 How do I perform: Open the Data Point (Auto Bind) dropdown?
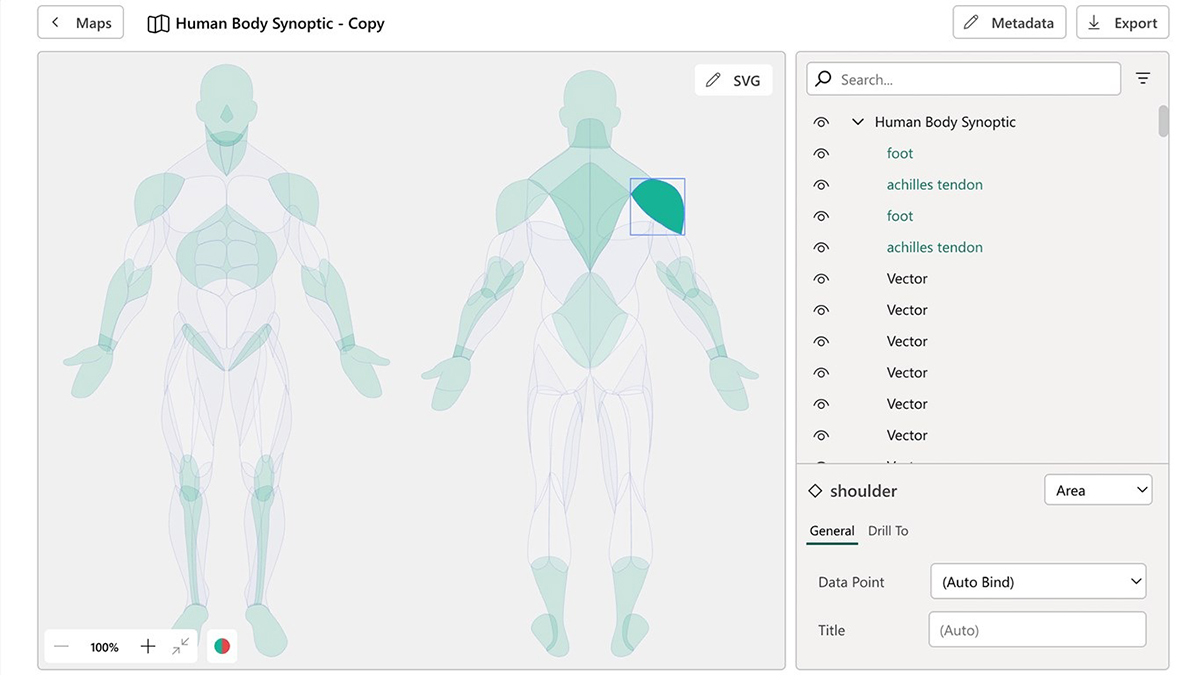coord(1037,581)
